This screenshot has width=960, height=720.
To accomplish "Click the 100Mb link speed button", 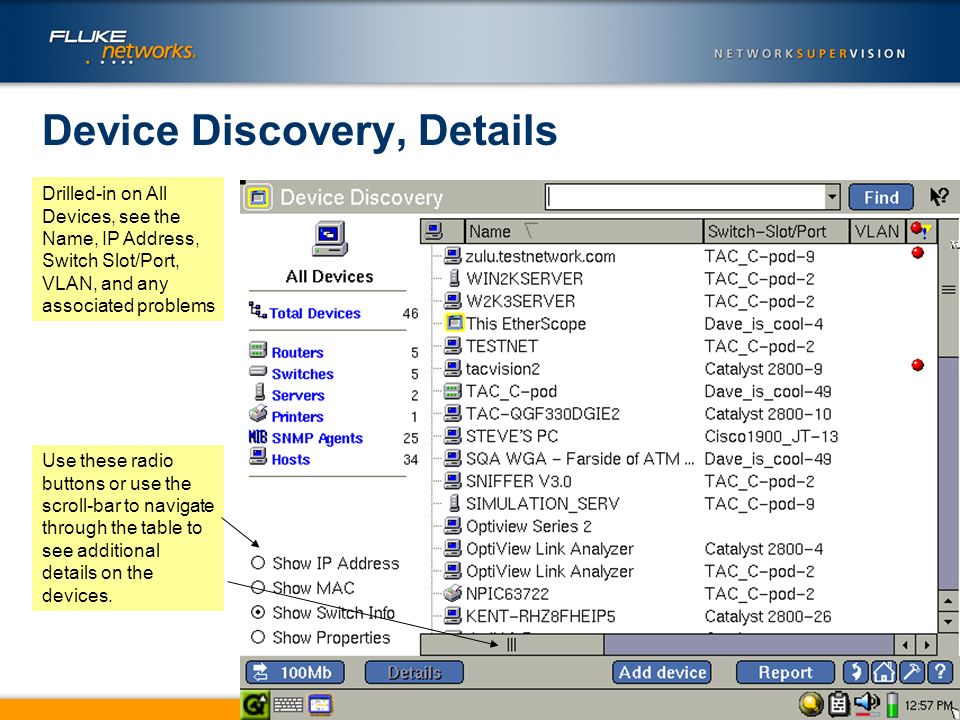I will (295, 672).
